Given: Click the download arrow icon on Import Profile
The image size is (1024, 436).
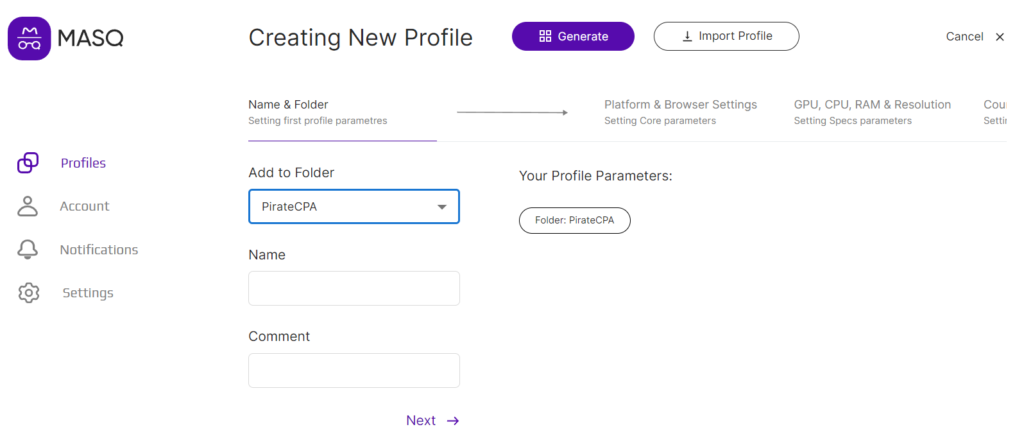Looking at the screenshot, I should [687, 37].
